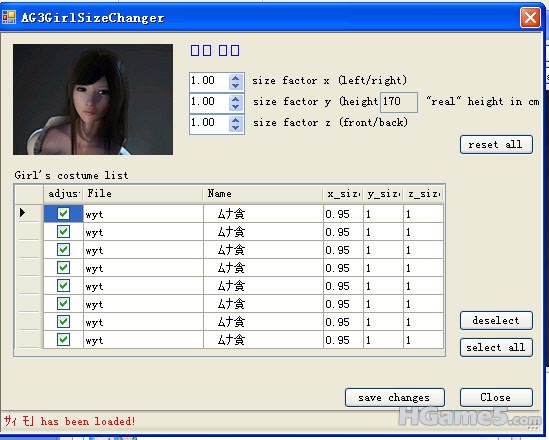Sort list by the Name column header

(263, 194)
